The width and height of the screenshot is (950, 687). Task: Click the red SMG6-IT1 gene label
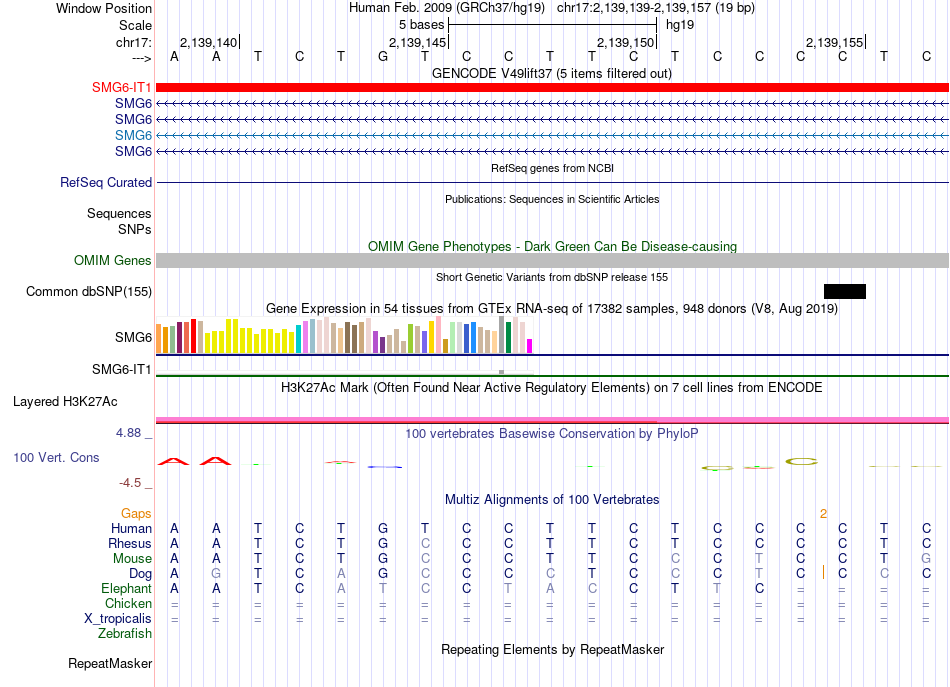[x=121, y=88]
